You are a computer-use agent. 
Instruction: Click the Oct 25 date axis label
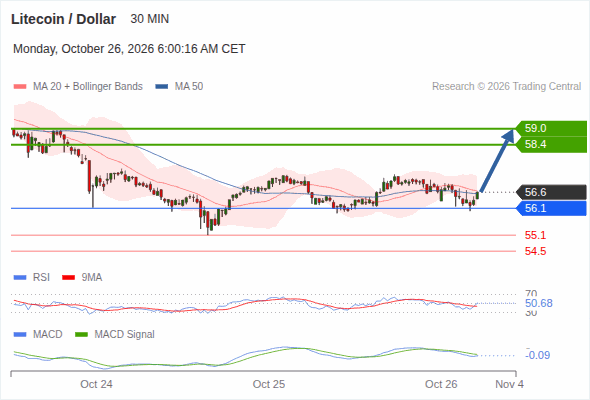click(269, 384)
